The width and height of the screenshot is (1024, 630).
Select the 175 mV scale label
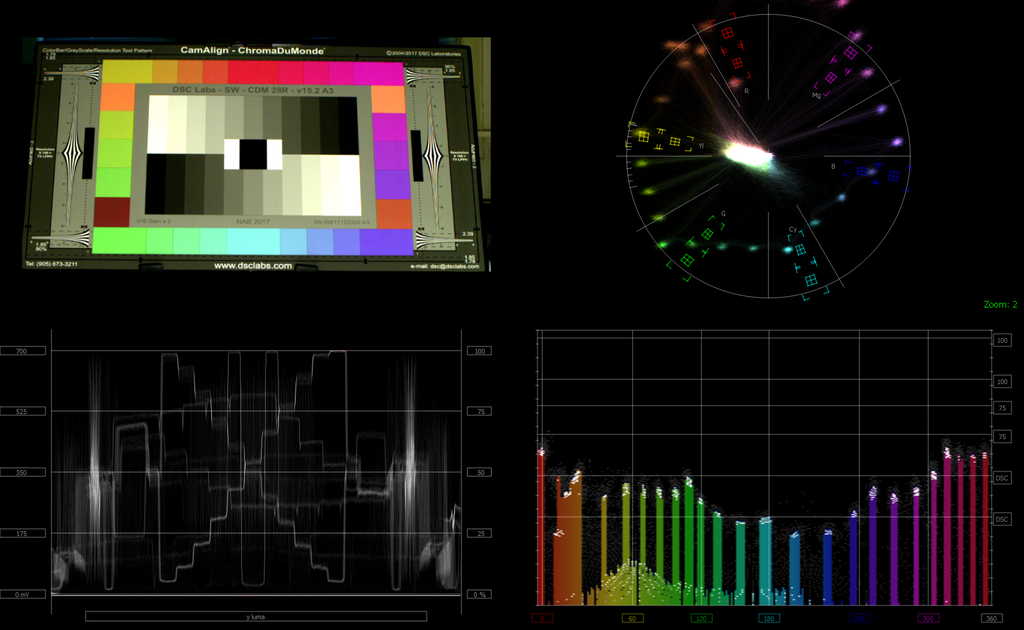[23, 533]
